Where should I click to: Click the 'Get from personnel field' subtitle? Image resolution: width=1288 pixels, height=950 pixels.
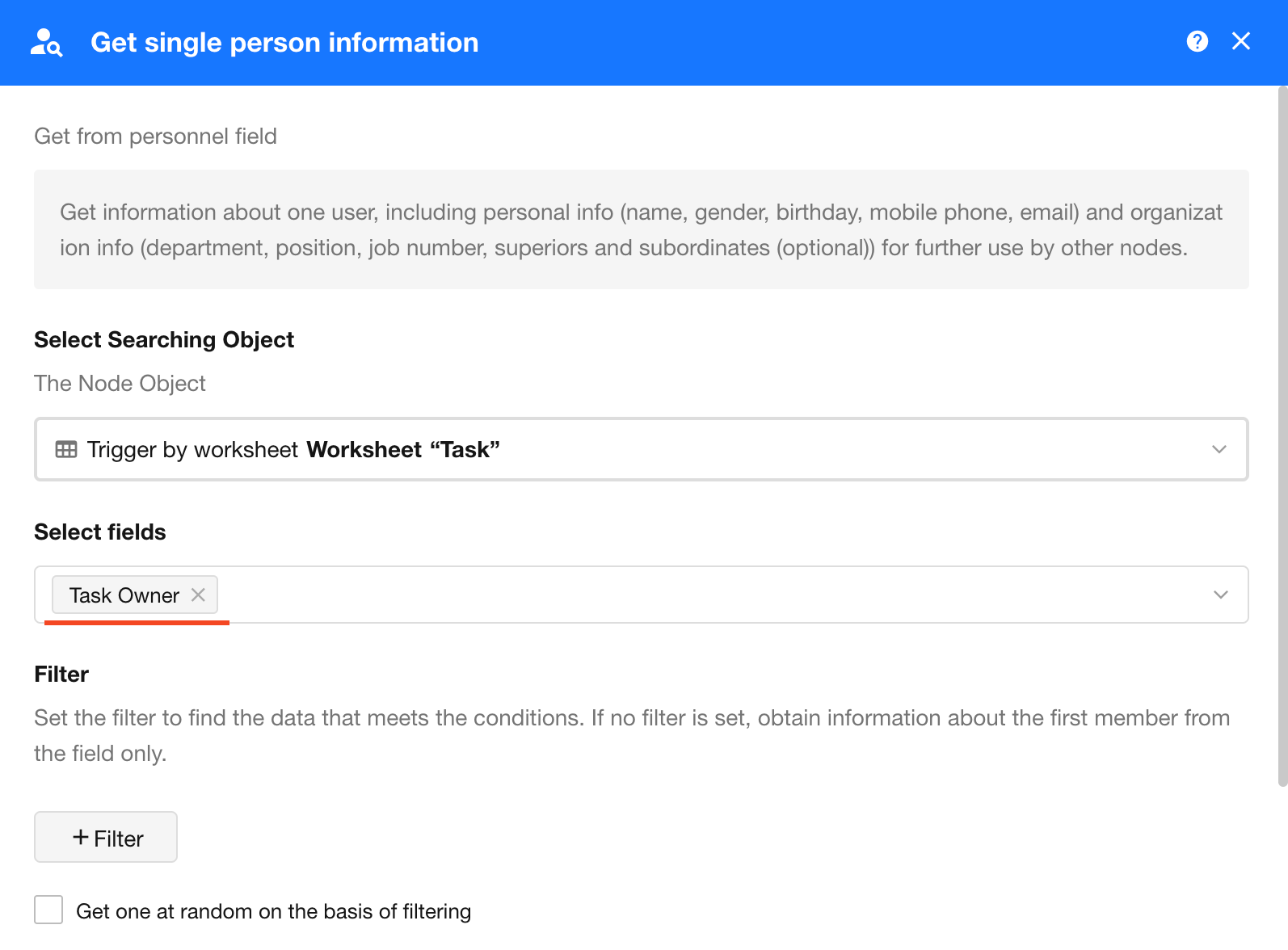155,137
